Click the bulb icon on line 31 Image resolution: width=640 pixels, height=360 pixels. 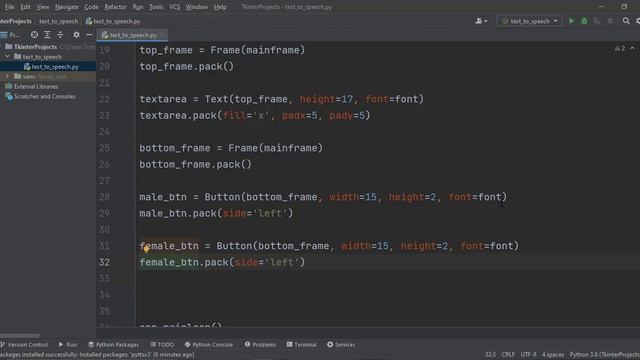click(146, 249)
